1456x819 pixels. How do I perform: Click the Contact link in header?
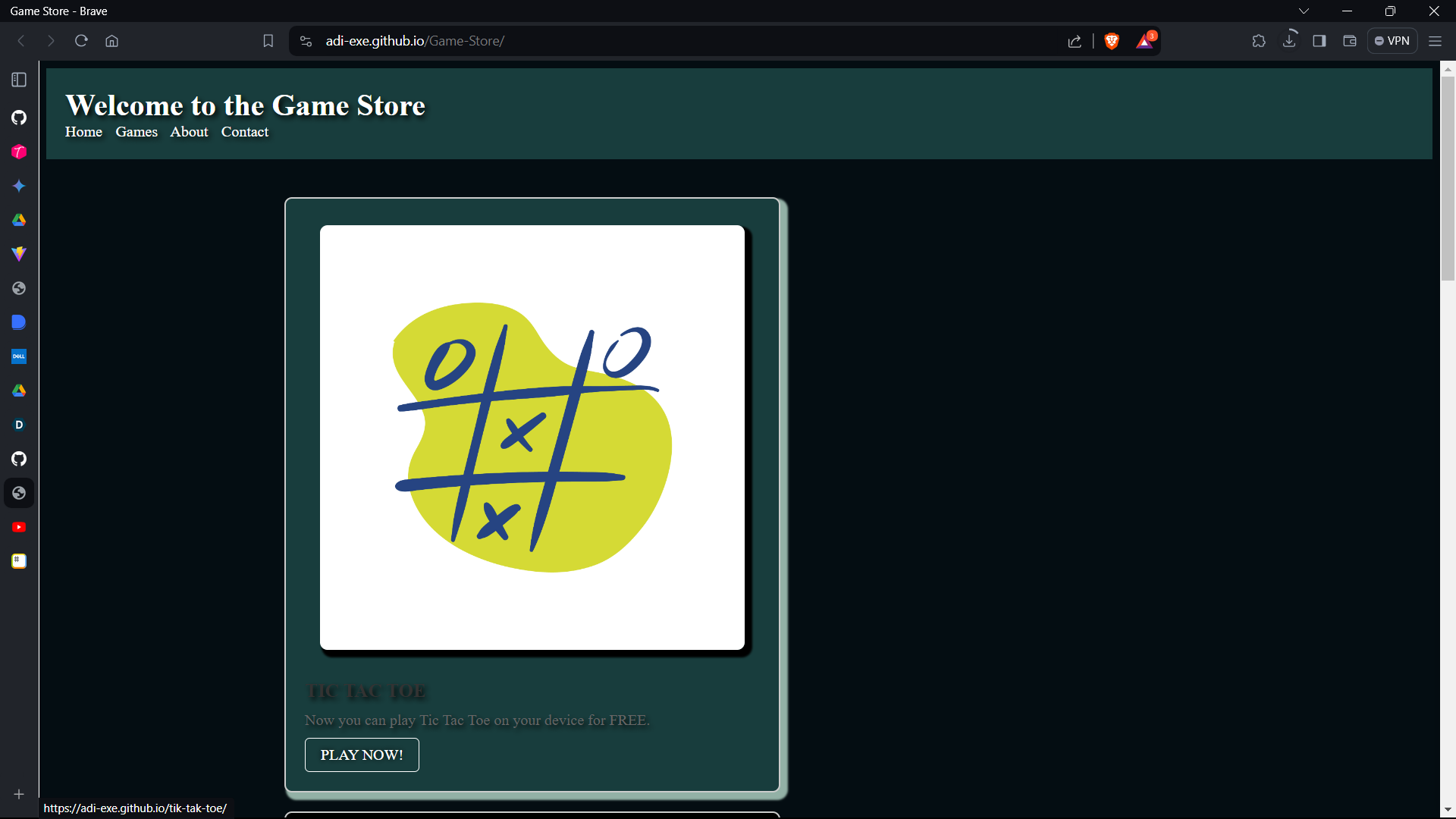(244, 132)
